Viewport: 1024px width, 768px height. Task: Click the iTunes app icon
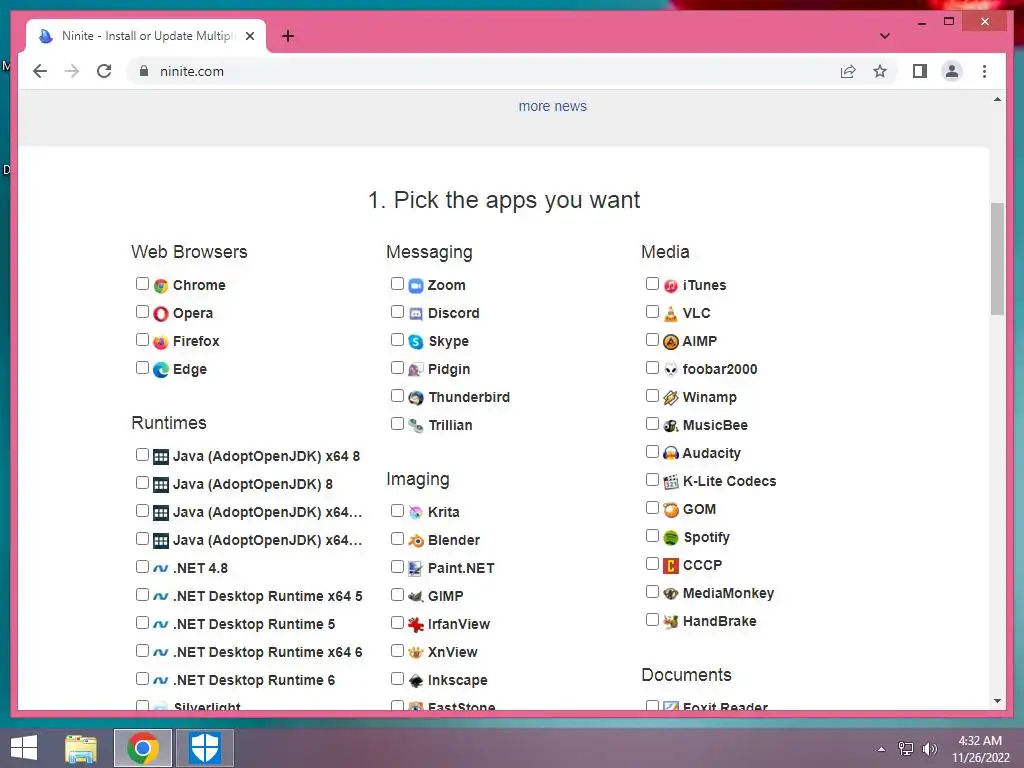(671, 285)
